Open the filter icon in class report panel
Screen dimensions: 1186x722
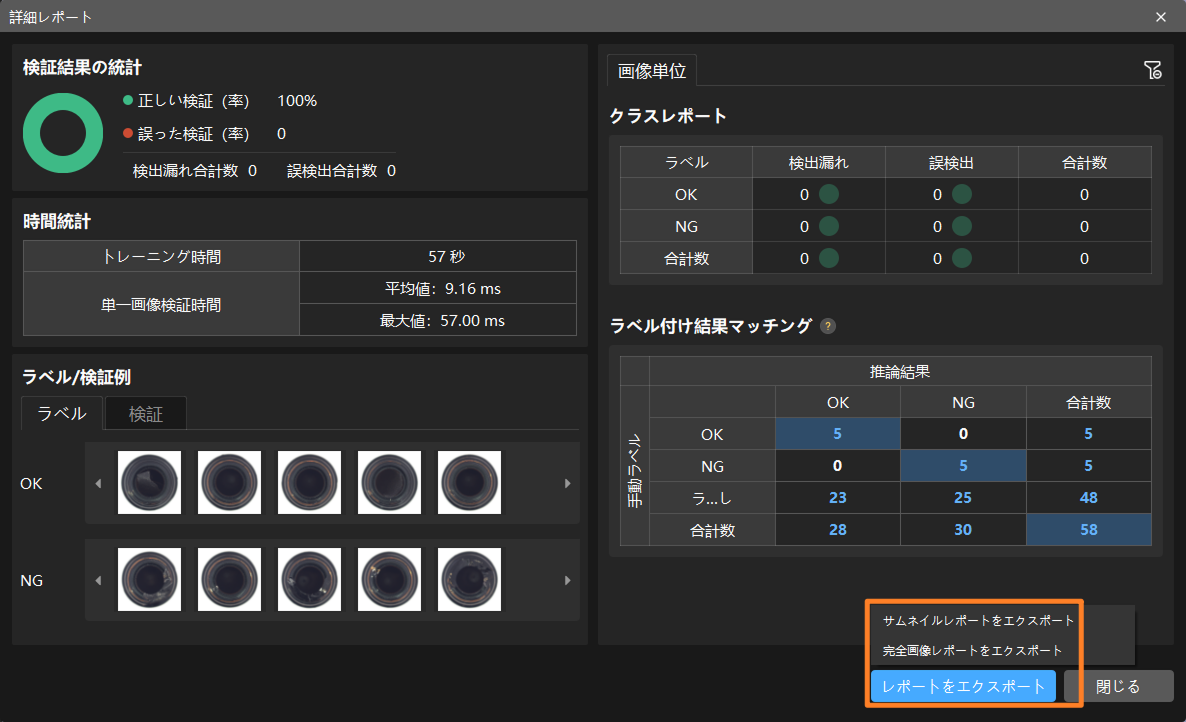click(x=1152, y=70)
